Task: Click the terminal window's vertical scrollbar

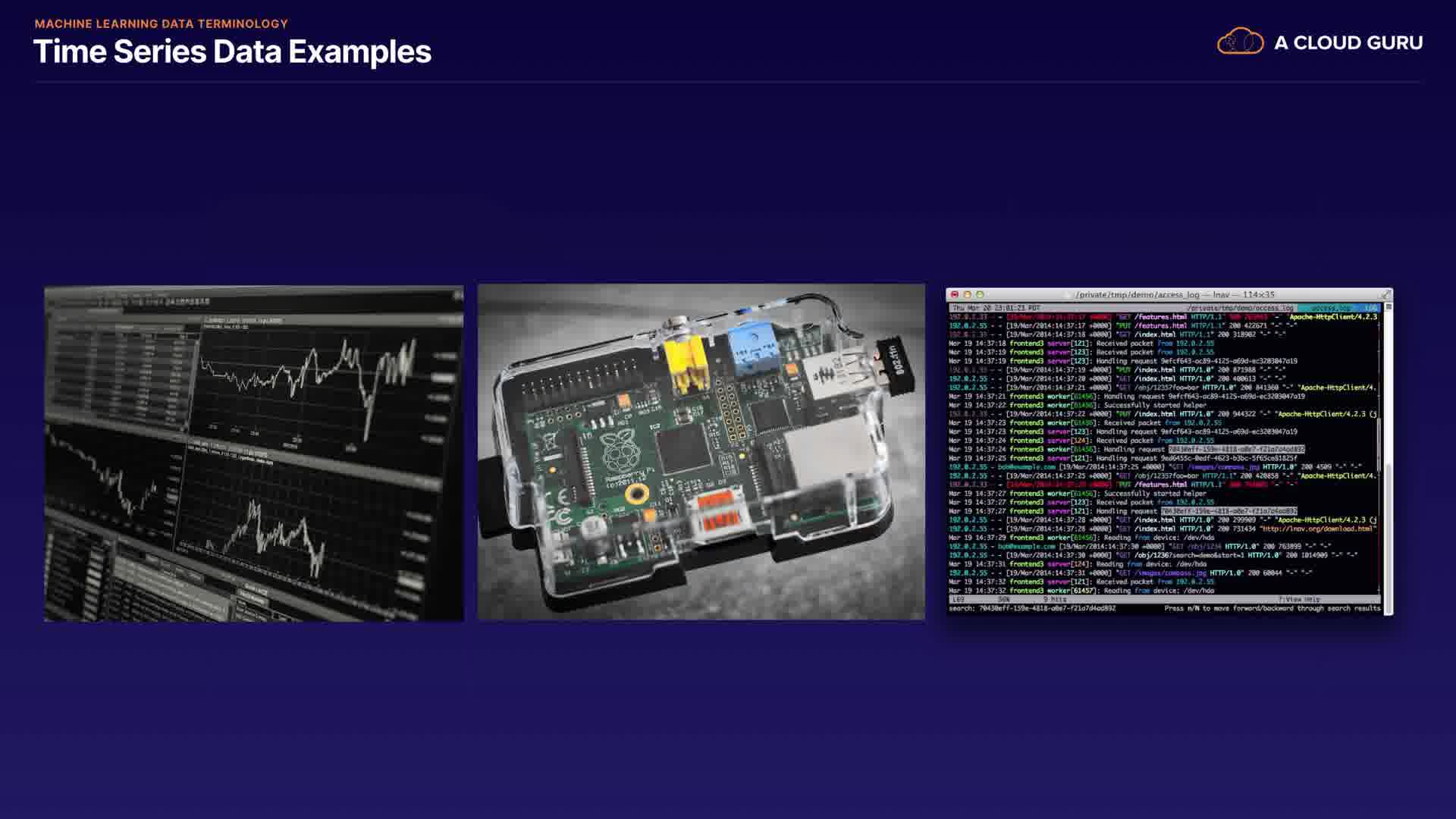Action: [1388, 455]
